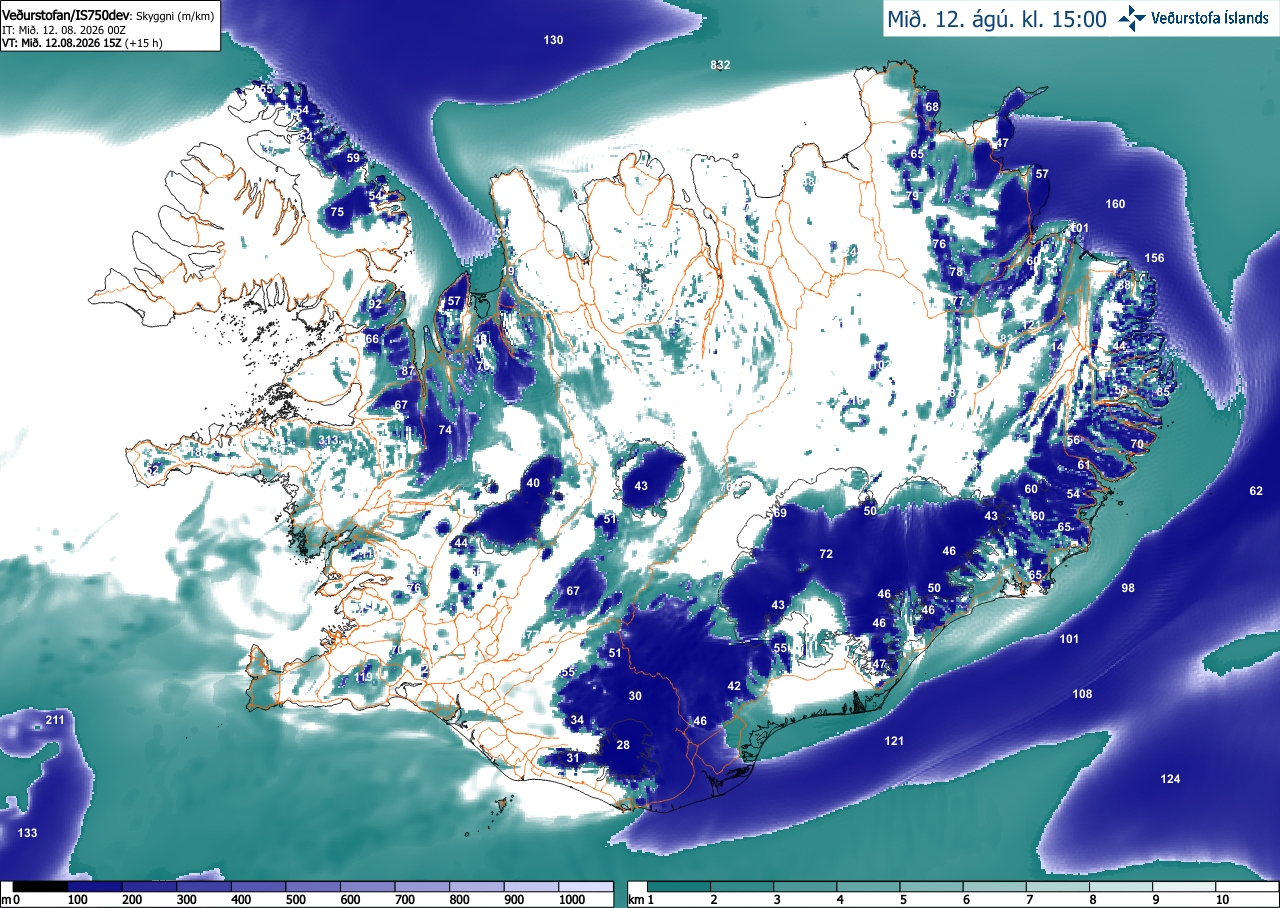
Task: Click the 832 visibility value at top
Action: point(720,65)
